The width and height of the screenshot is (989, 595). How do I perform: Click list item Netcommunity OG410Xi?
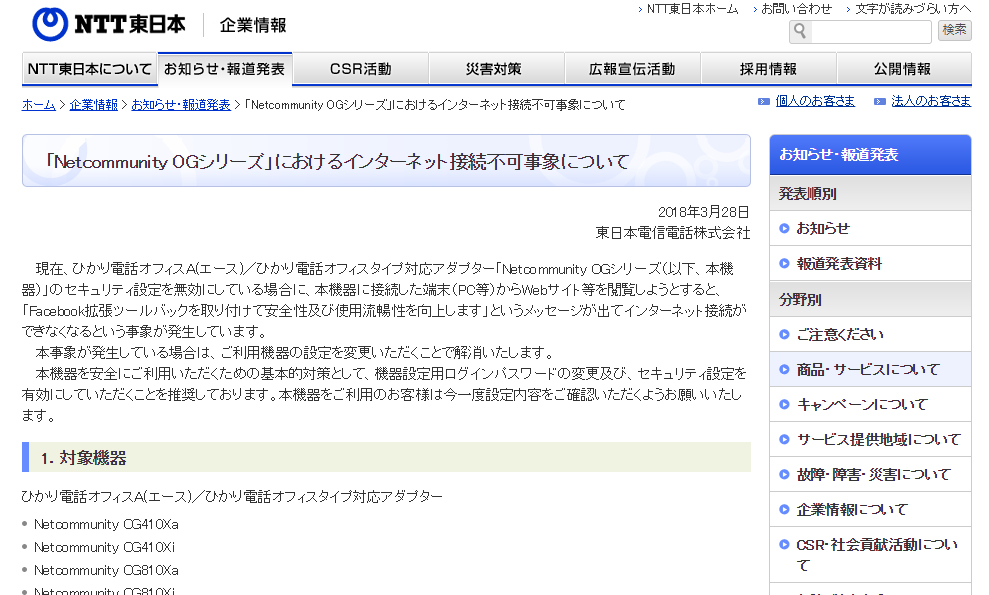click(104, 547)
